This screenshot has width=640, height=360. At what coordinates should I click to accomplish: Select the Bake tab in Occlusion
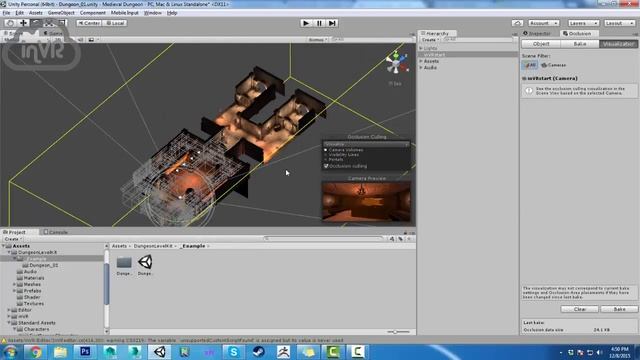click(x=580, y=44)
